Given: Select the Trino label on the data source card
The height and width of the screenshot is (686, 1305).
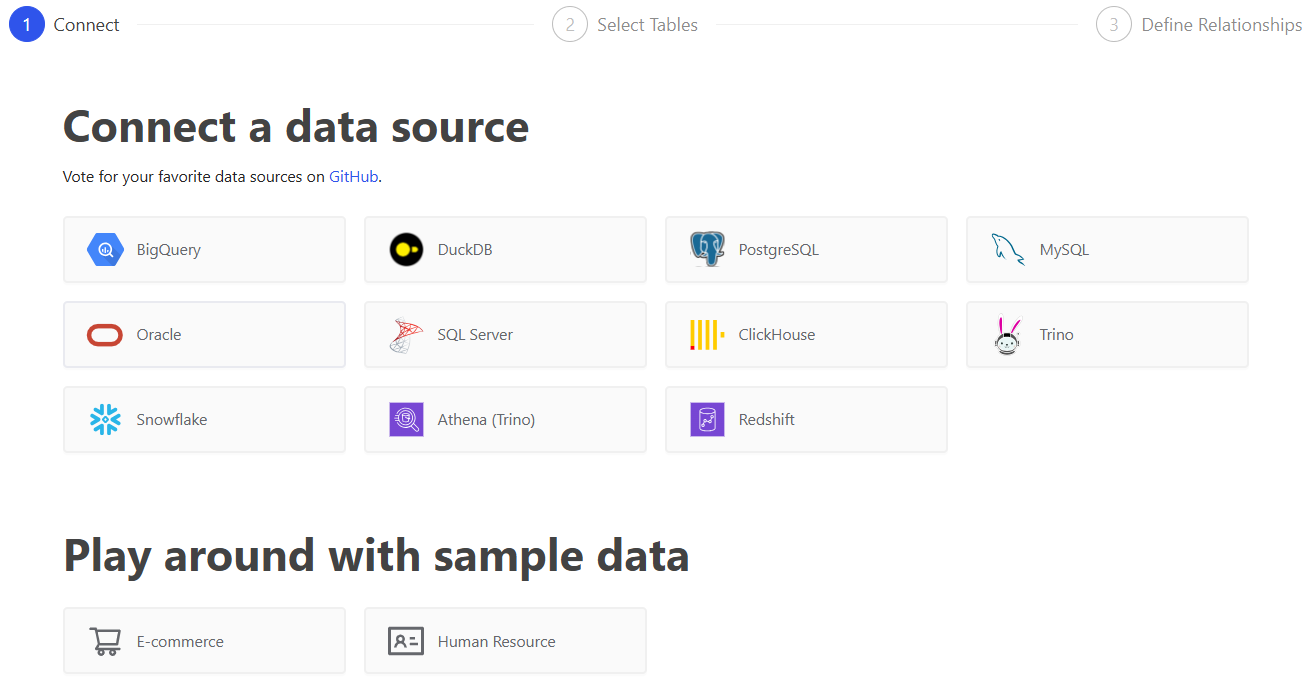Looking at the screenshot, I should pyautogui.click(x=1057, y=335).
